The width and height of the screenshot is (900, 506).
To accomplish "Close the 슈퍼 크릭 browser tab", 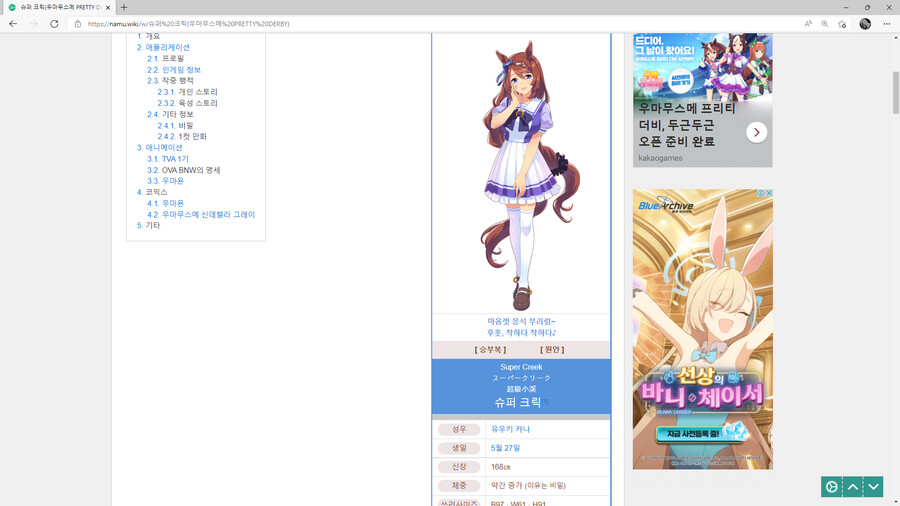I will tap(108, 7).
